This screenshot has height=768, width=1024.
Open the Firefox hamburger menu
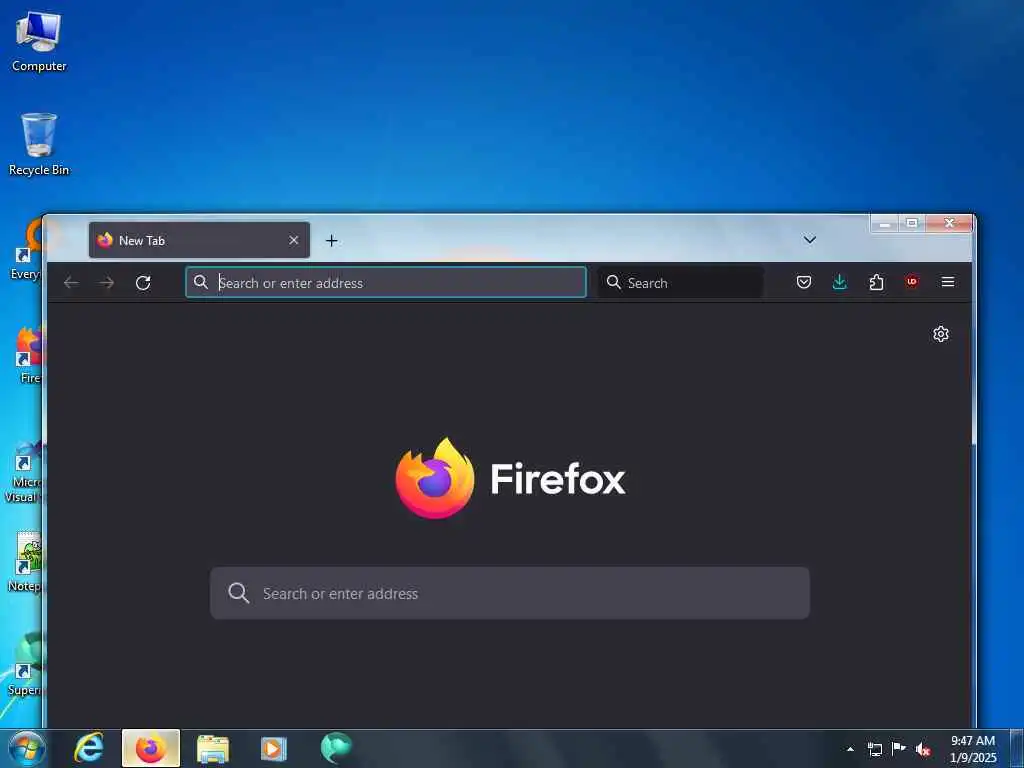tap(948, 281)
